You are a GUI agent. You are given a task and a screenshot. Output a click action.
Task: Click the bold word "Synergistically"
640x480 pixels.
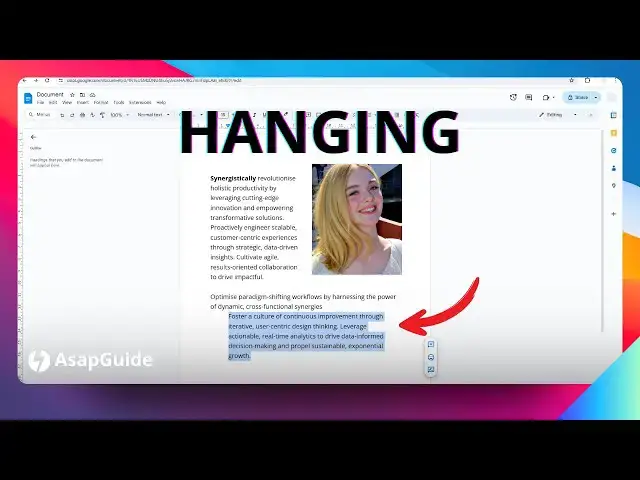[233, 178]
